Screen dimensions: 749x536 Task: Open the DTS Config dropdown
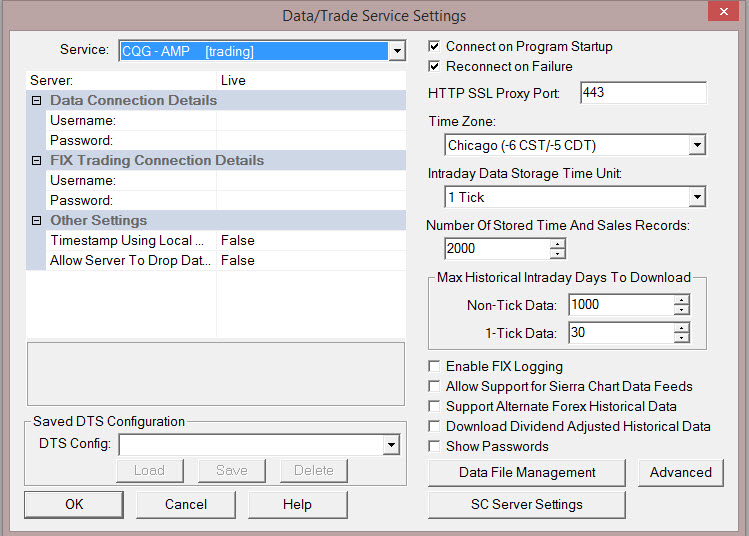(x=391, y=444)
